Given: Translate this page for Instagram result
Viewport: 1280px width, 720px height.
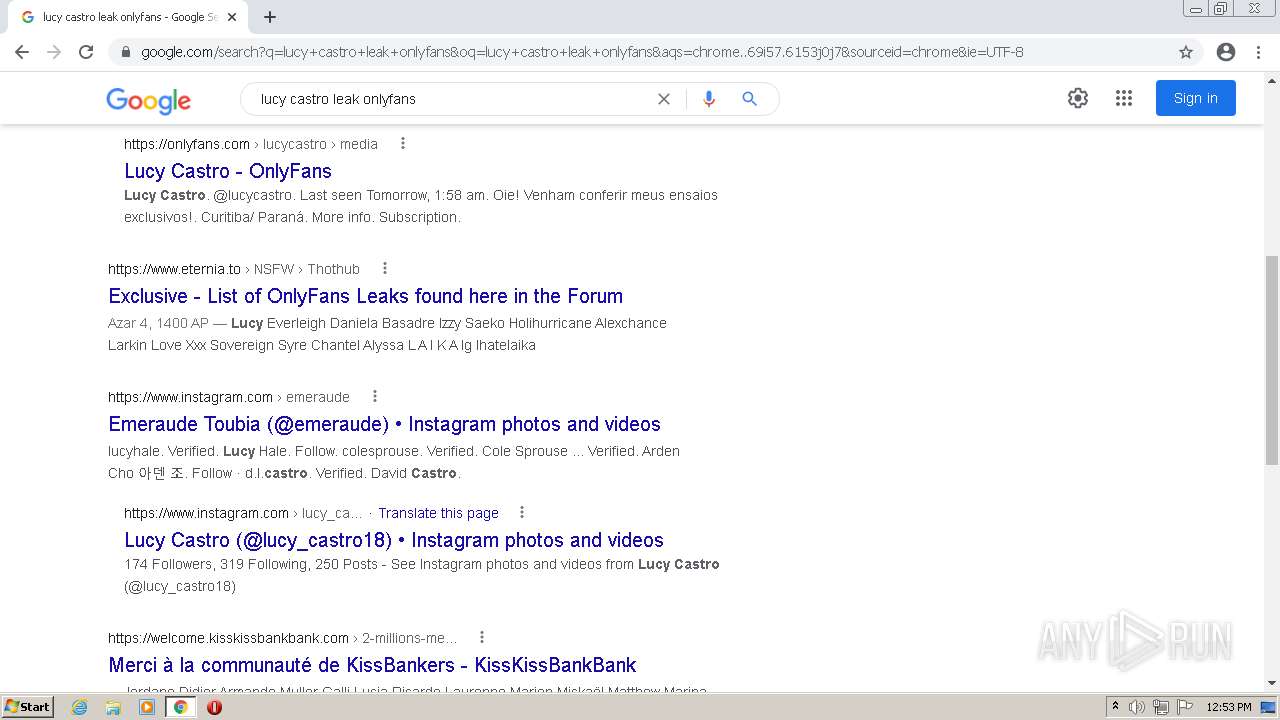Looking at the screenshot, I should 438,513.
